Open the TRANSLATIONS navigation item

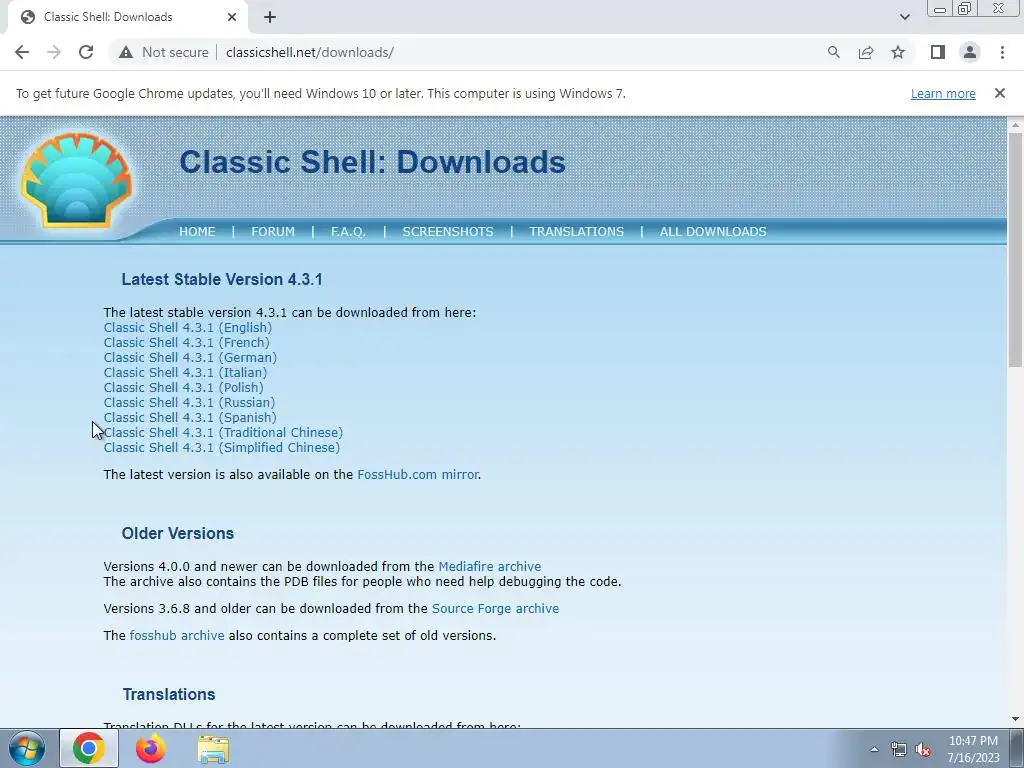(x=577, y=232)
